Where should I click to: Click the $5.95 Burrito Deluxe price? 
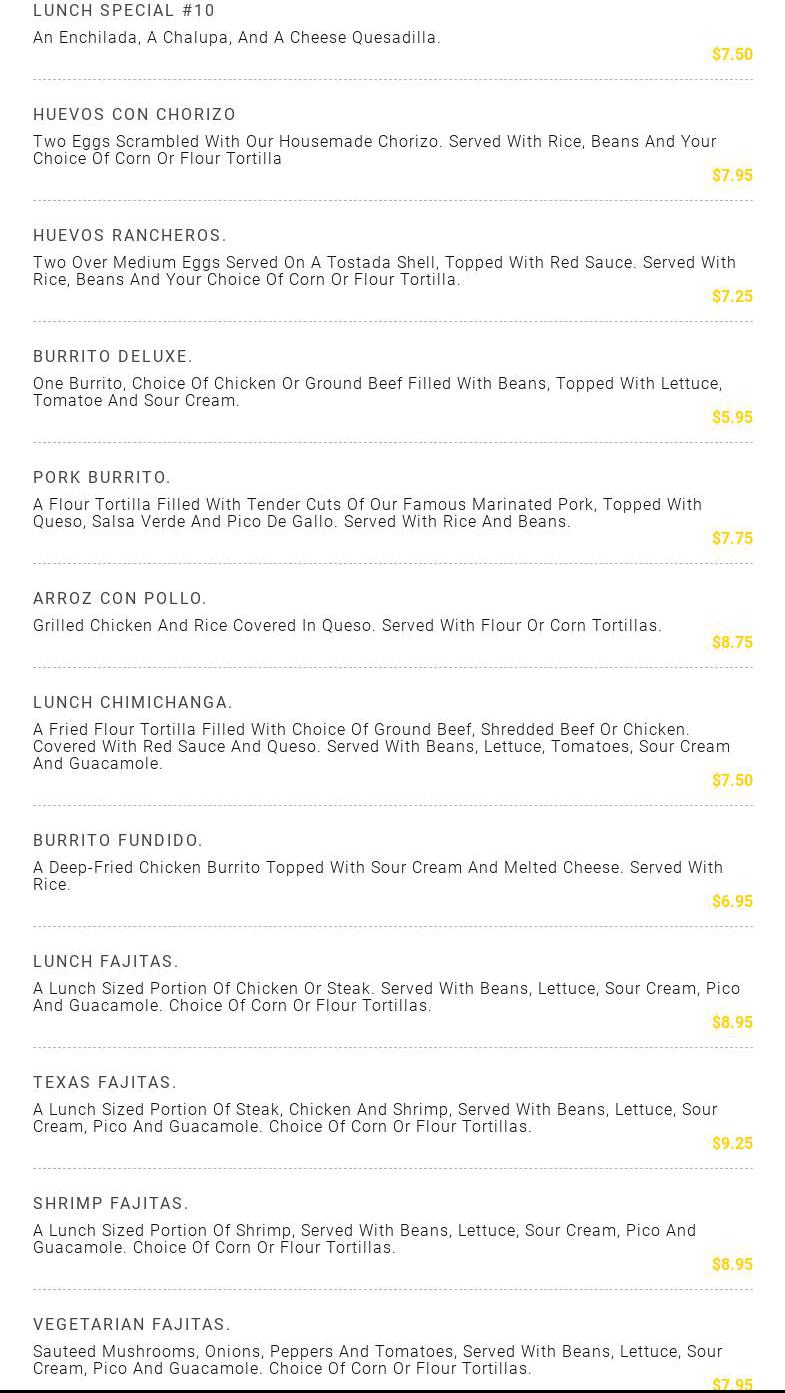coord(732,417)
